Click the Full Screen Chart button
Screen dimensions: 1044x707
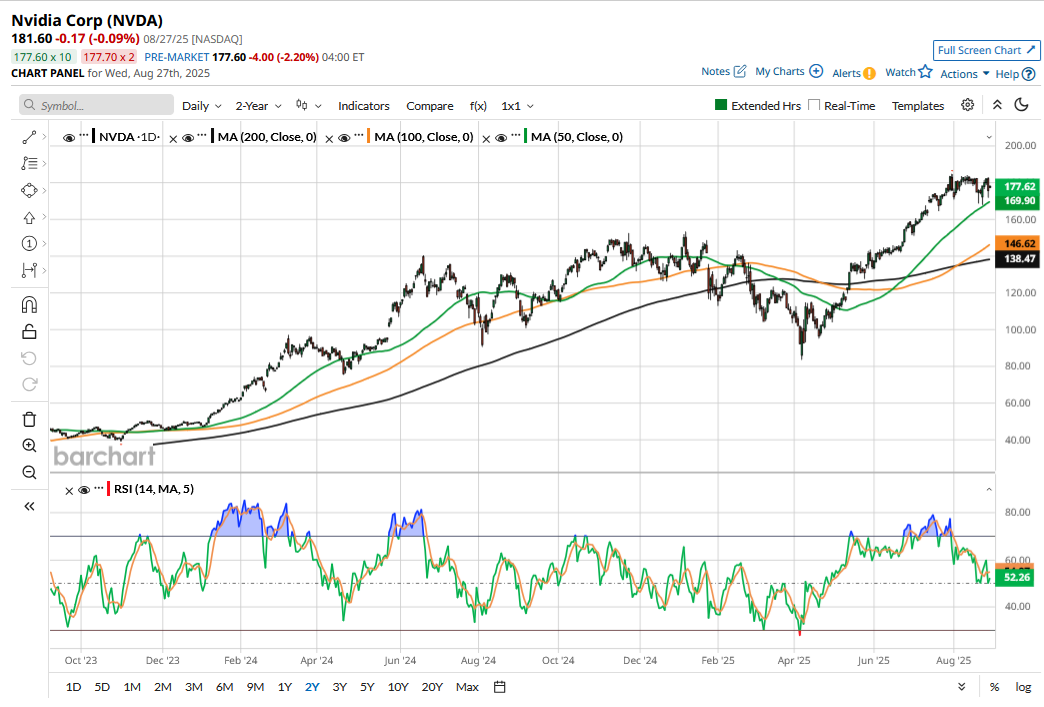(985, 50)
